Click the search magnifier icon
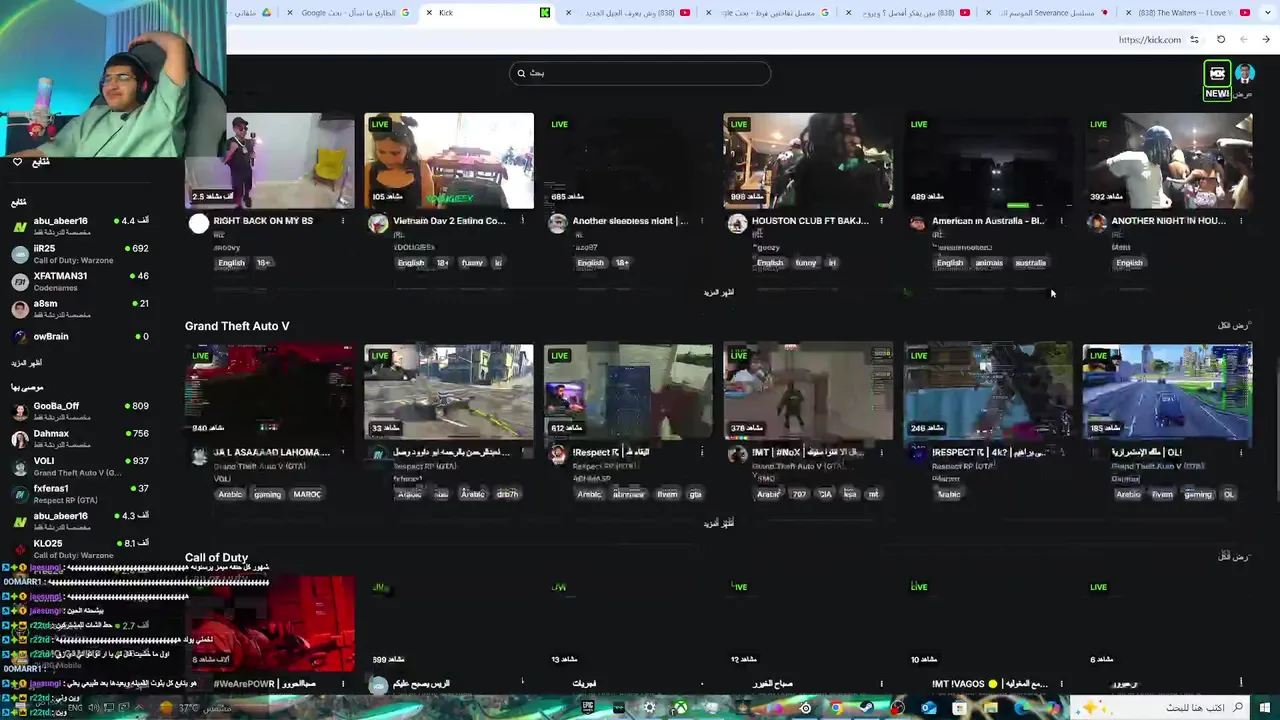Screen dimensions: 1280x720 521,73
